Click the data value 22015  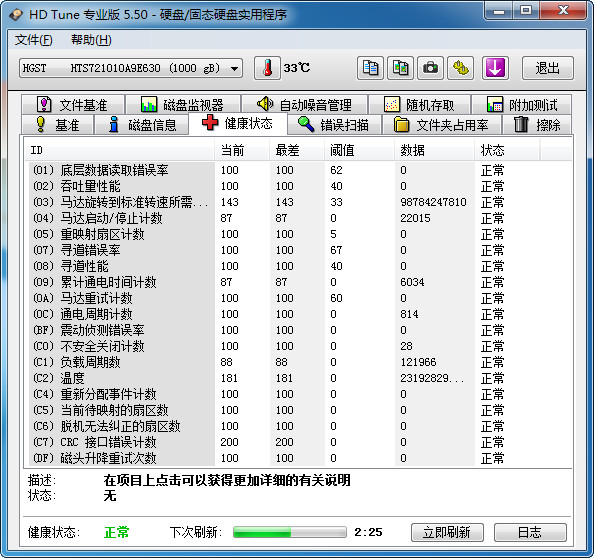coord(415,218)
